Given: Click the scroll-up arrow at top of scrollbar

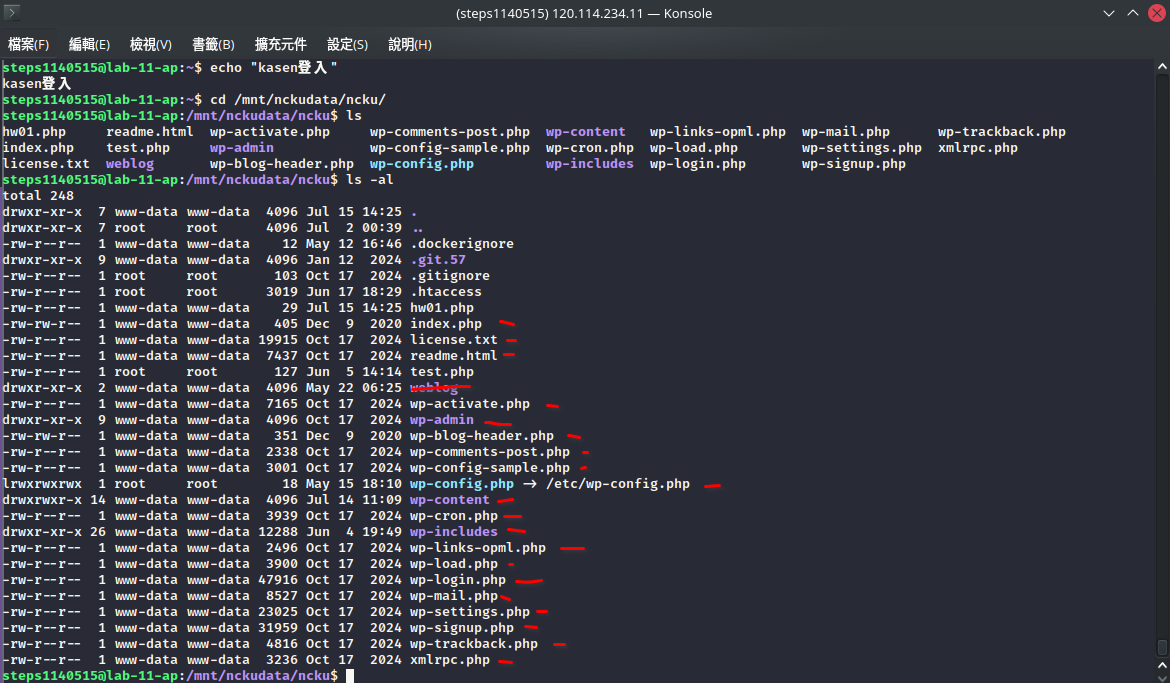Looking at the screenshot, I should click(1162, 66).
